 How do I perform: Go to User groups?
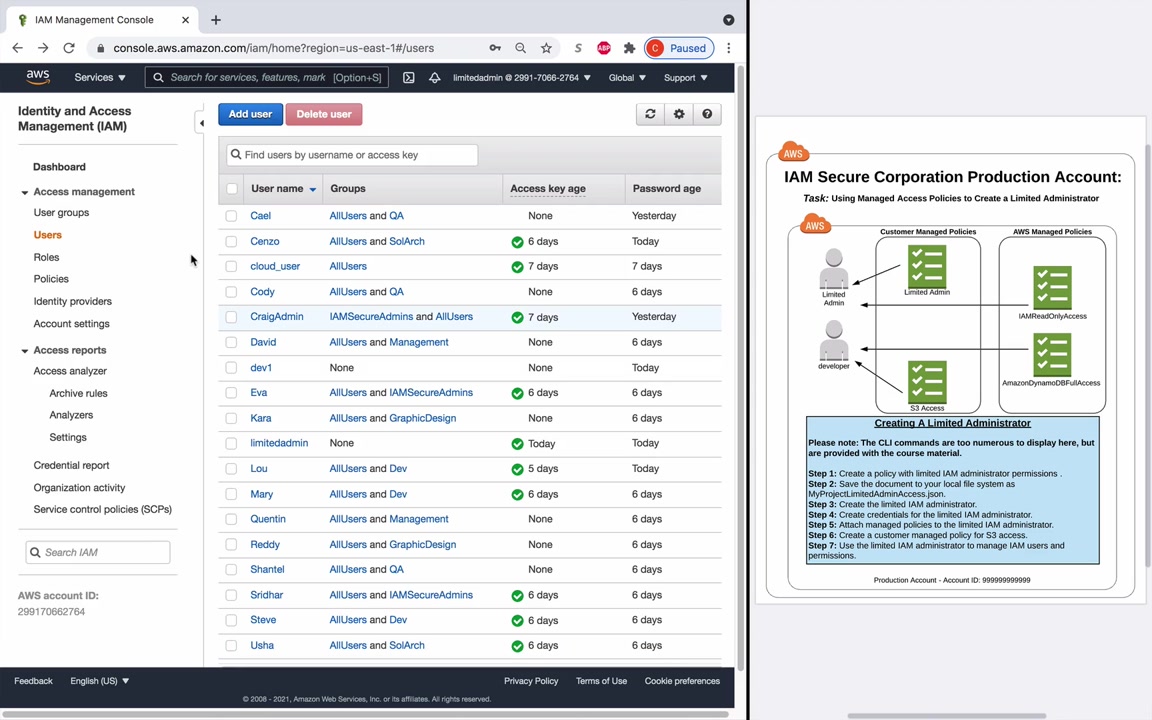point(61,212)
